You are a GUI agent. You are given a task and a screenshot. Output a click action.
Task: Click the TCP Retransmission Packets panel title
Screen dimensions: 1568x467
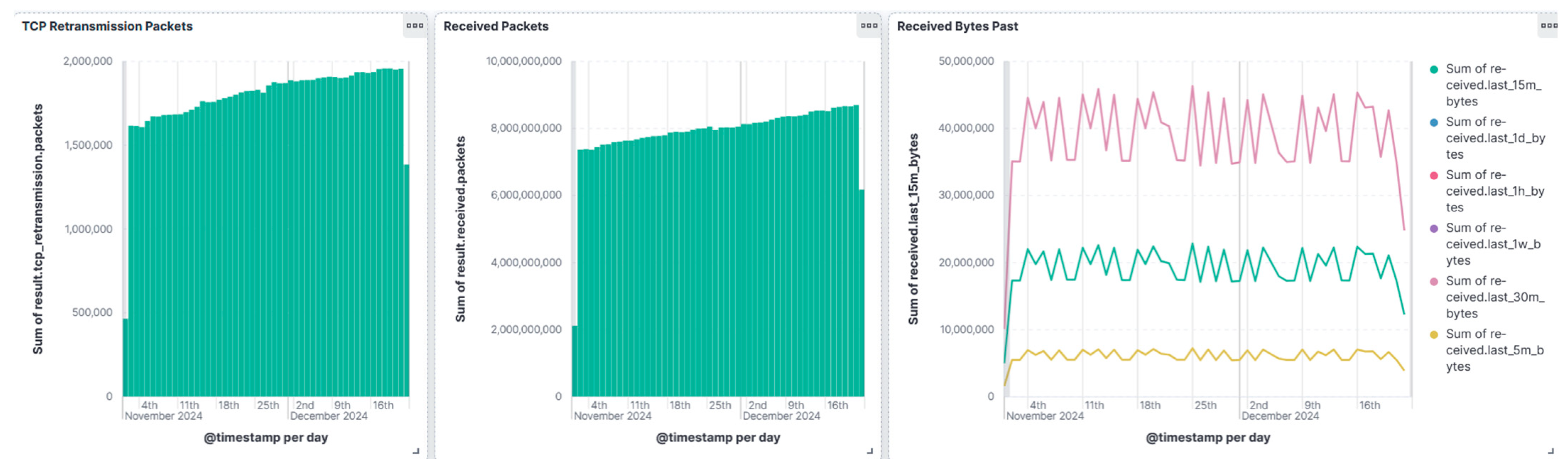(x=107, y=26)
